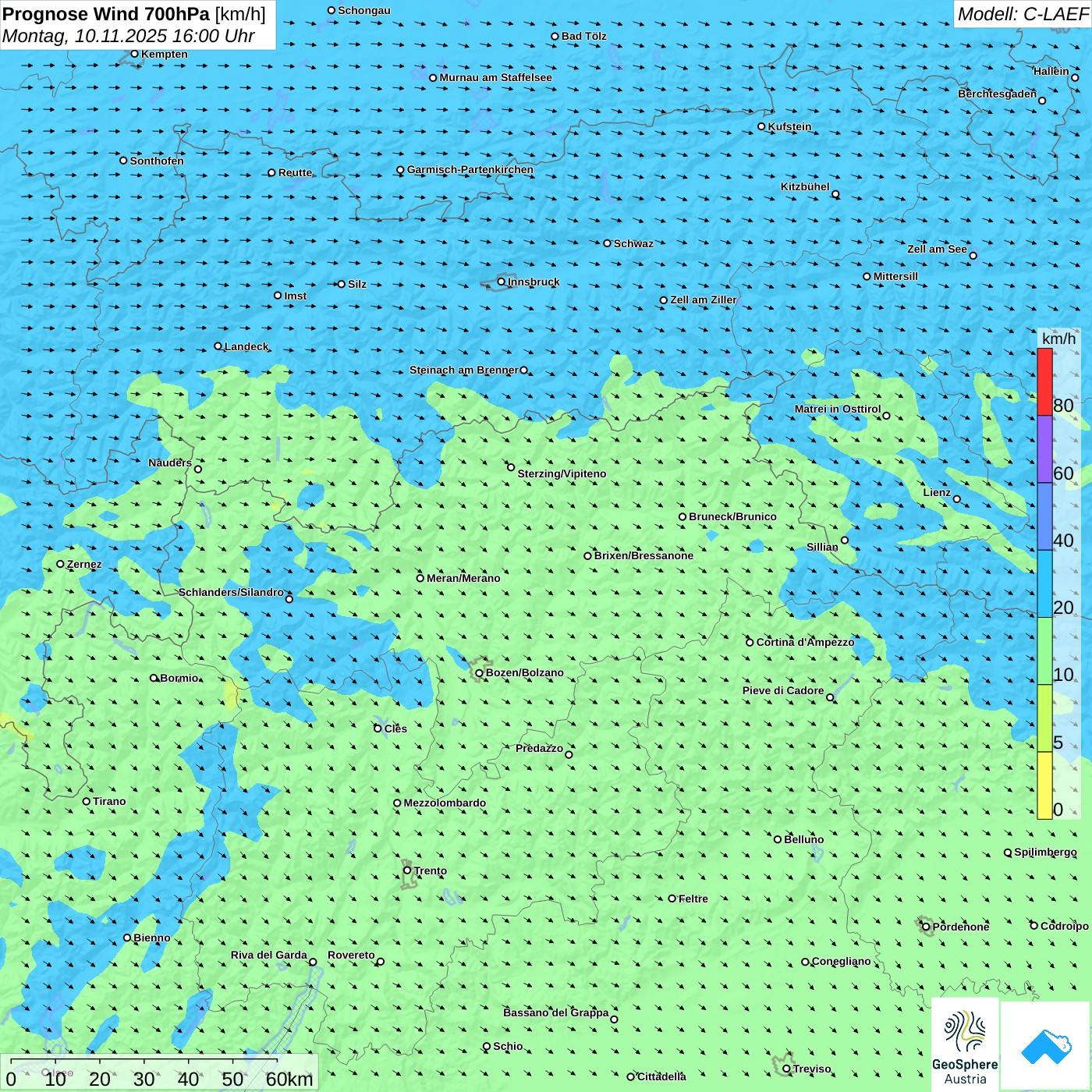Click the Brixen/Bressanone label
This screenshot has height=1092, width=1092.
[643, 555]
